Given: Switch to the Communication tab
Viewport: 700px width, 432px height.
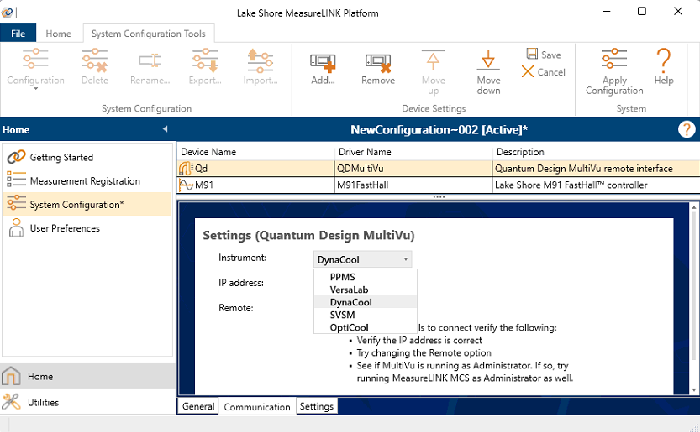Looking at the screenshot, I should [x=257, y=407].
